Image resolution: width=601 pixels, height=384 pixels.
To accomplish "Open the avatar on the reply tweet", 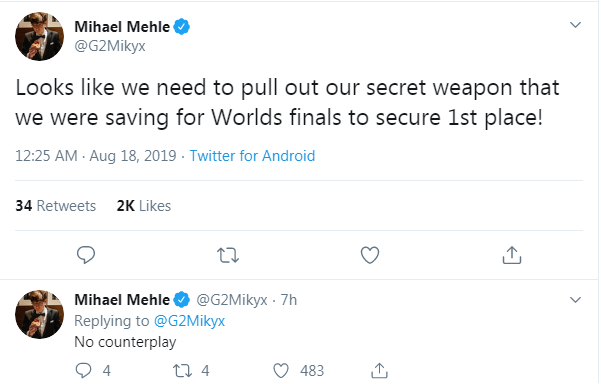I will (x=39, y=314).
